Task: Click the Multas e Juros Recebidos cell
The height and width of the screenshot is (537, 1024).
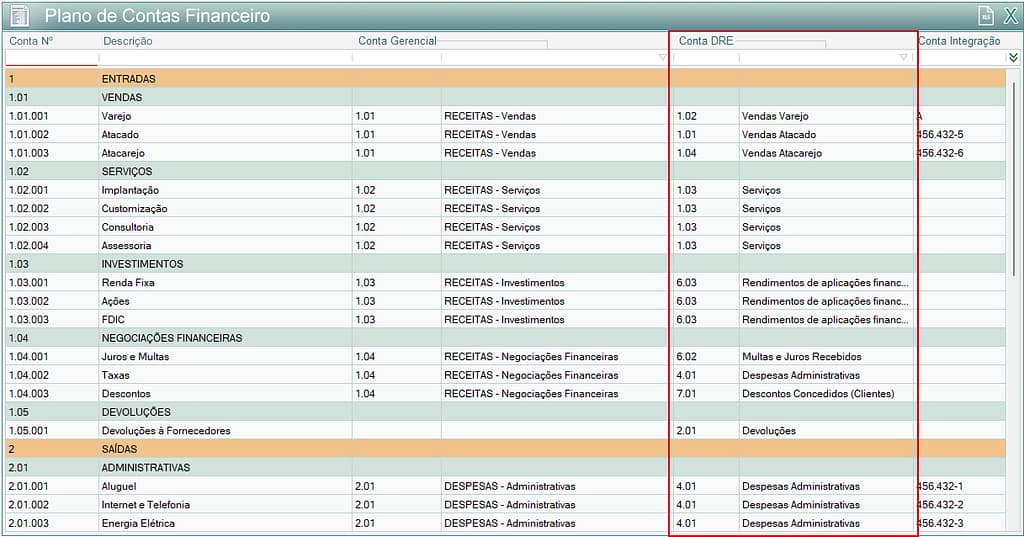Action: tap(825, 357)
